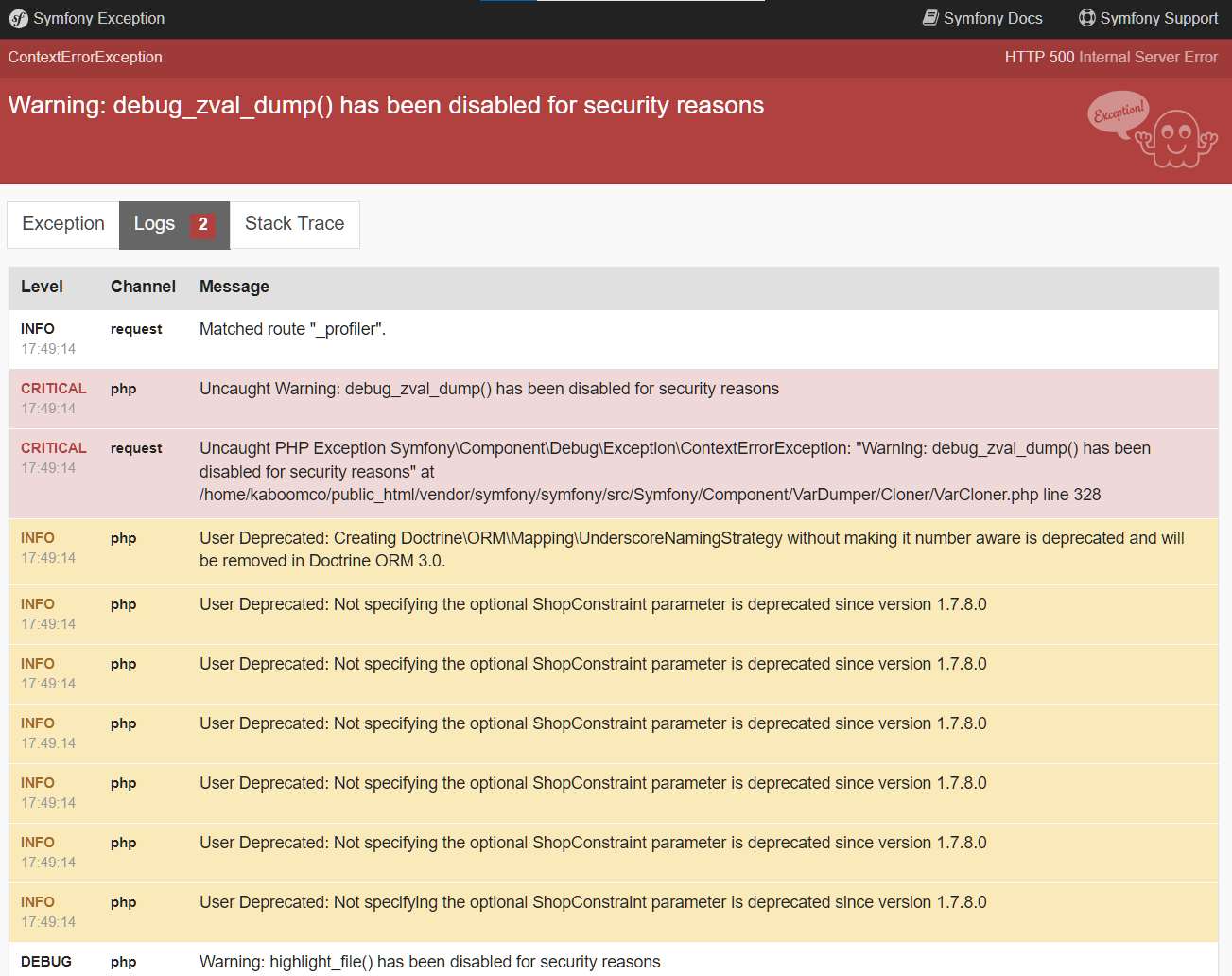Open the Stack Trace tab
Viewport: 1232px width, 976px height.
(294, 224)
